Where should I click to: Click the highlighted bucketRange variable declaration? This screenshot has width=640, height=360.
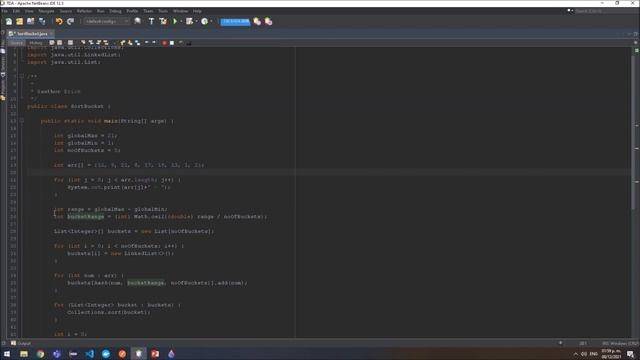click(x=86, y=216)
